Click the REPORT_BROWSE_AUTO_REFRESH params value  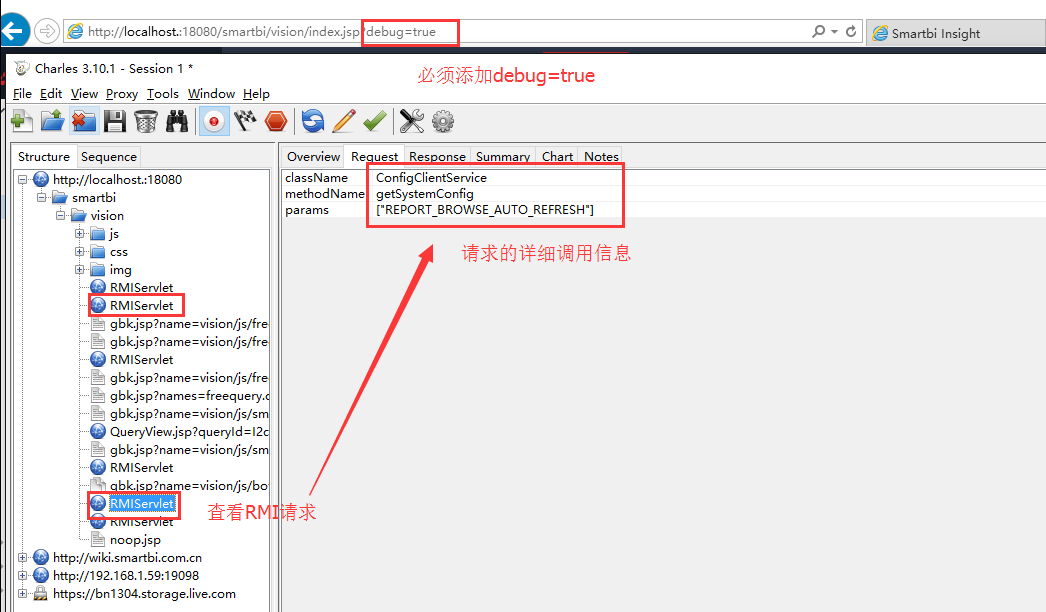coord(484,210)
